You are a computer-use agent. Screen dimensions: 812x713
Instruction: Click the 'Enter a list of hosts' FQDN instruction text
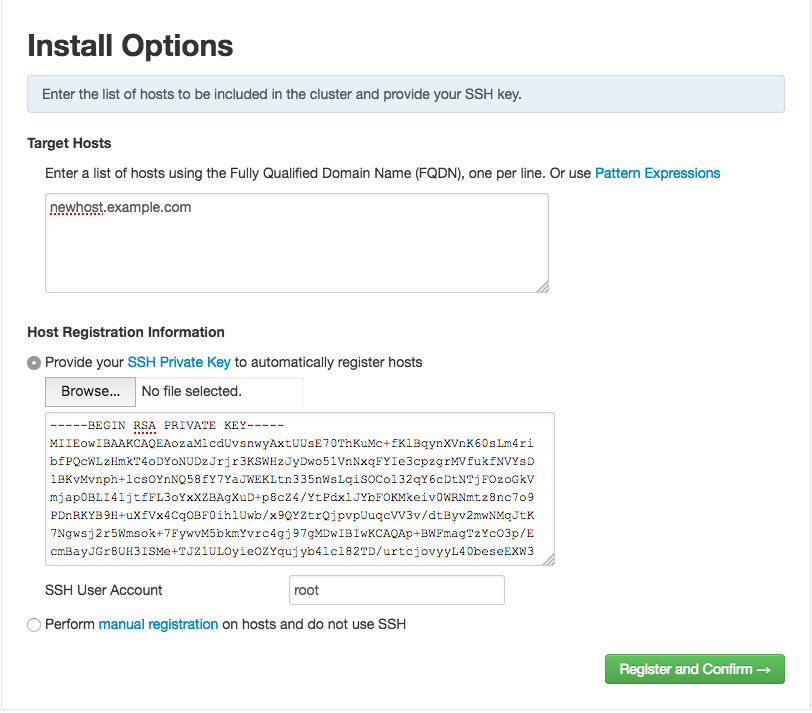tap(318, 173)
